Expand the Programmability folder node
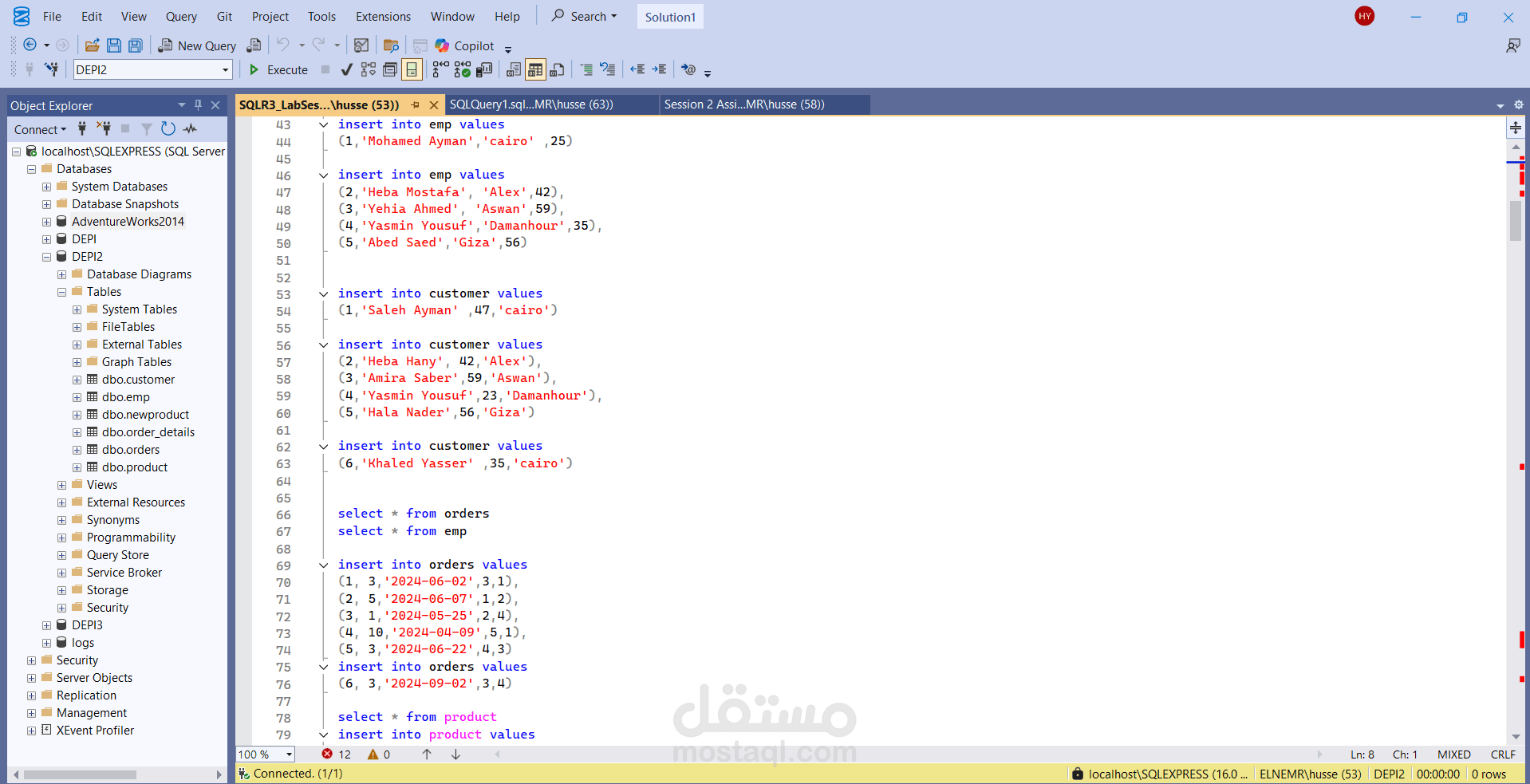 [61, 538]
